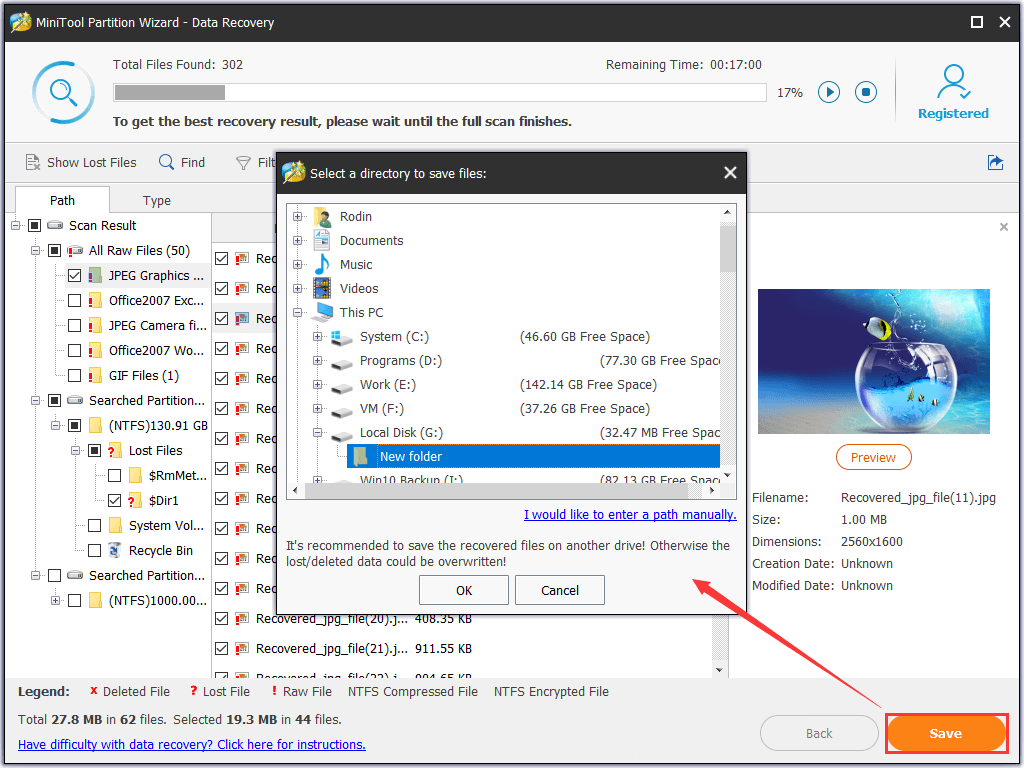
Task: Click the Recycle Bin icon in tree
Action: pyautogui.click(x=114, y=551)
